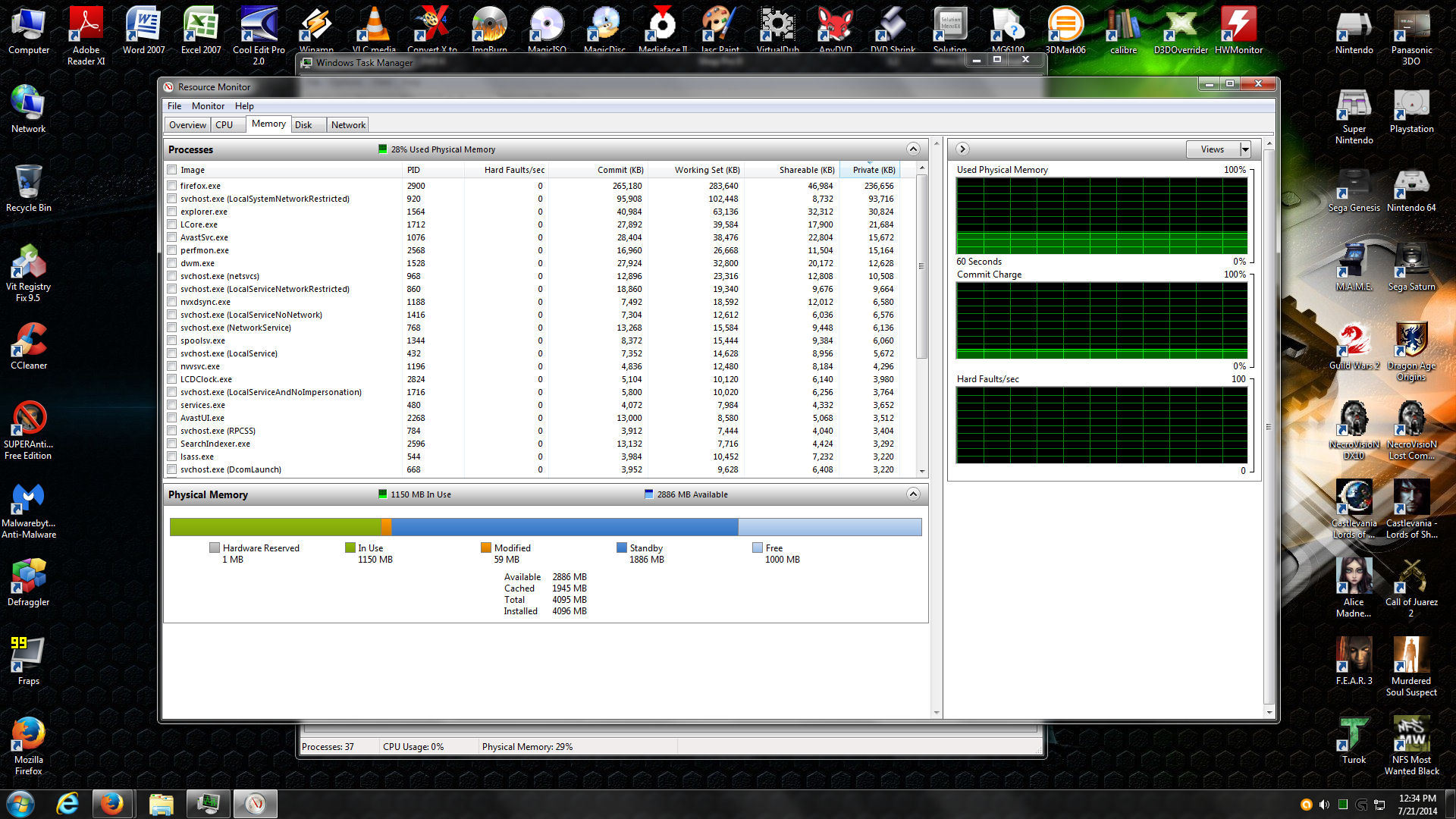
Task: Collapse the Processes section
Action: click(x=913, y=149)
